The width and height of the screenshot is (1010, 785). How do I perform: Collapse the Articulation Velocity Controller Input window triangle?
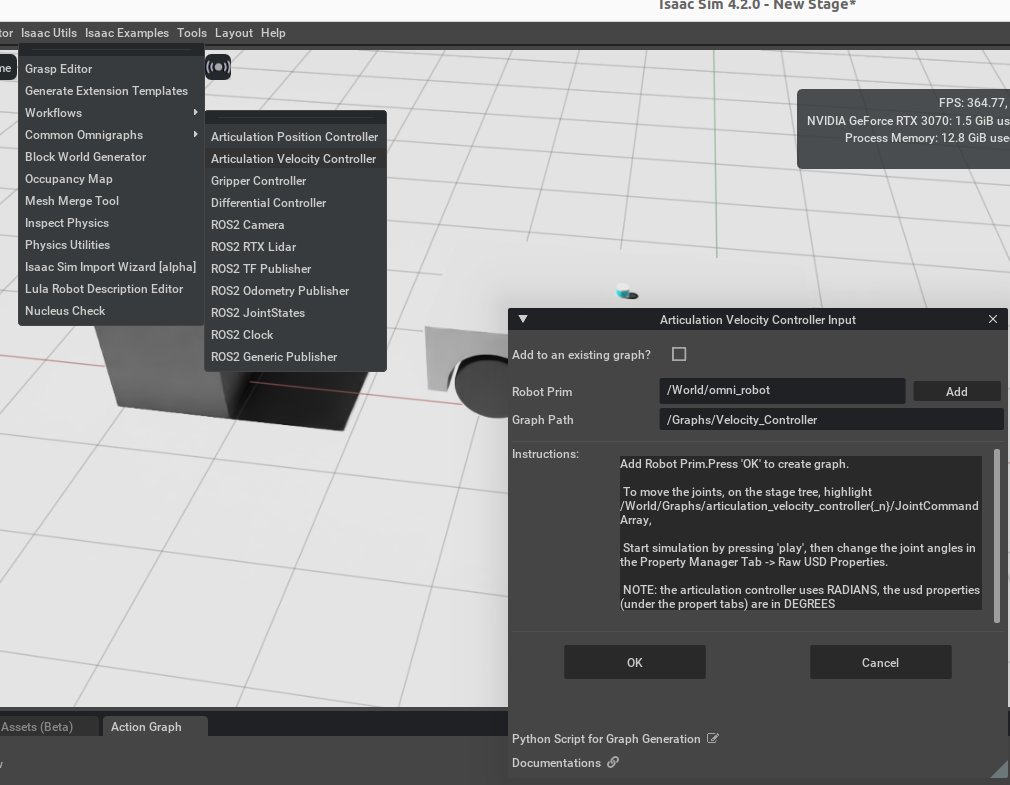tap(523, 319)
